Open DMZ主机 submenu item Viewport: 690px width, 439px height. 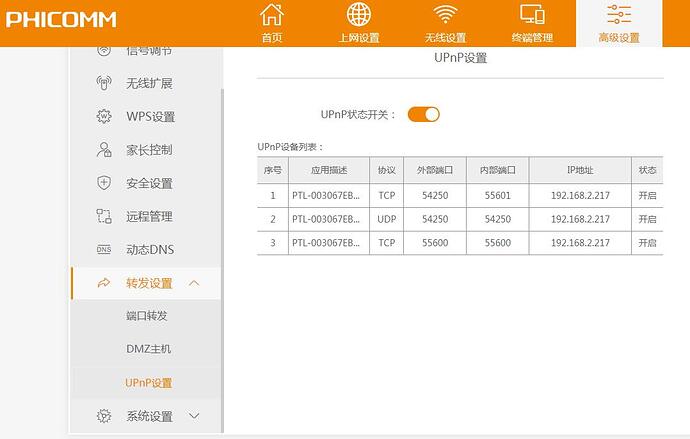tap(148, 349)
